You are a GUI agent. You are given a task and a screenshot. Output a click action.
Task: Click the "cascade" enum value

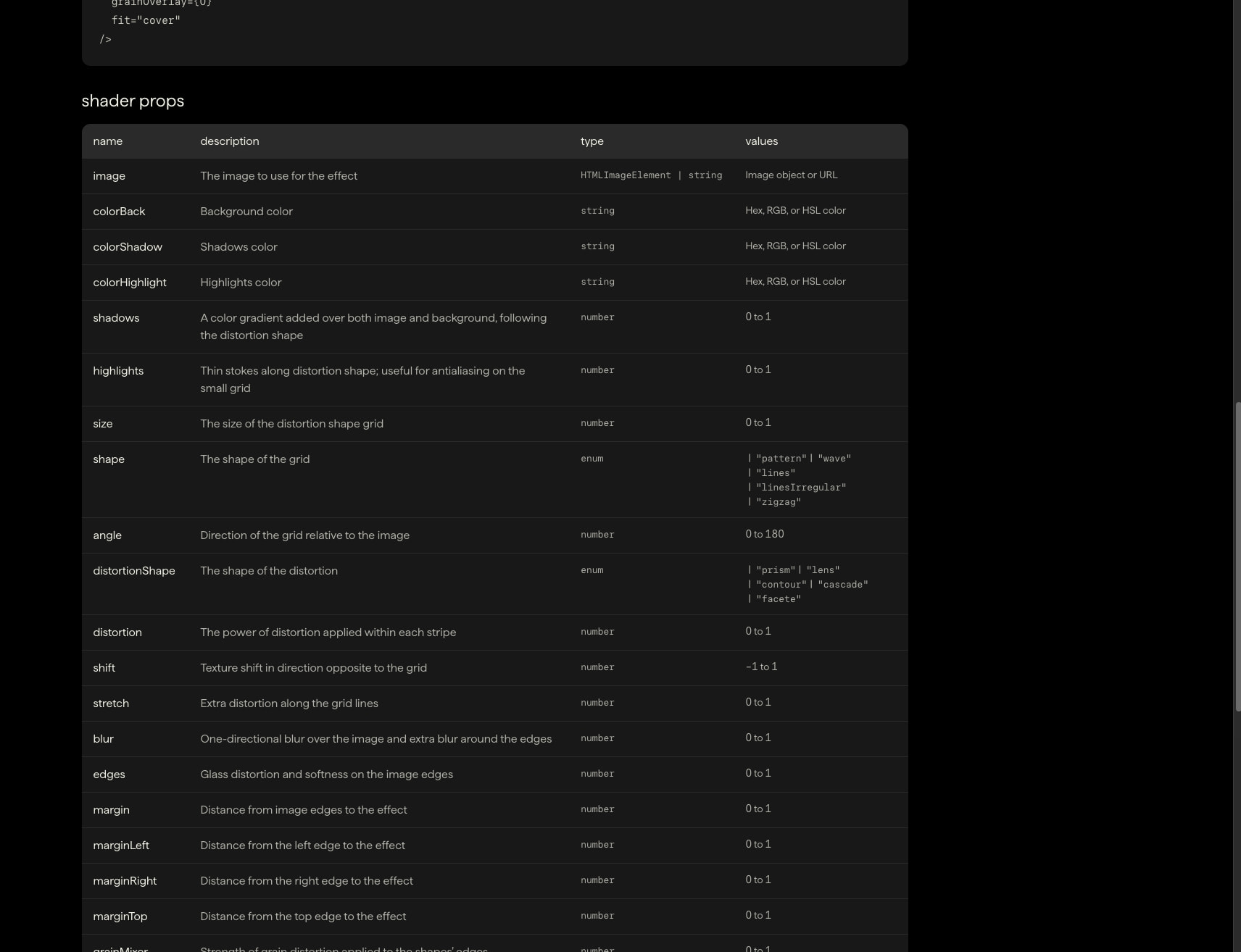[843, 585]
